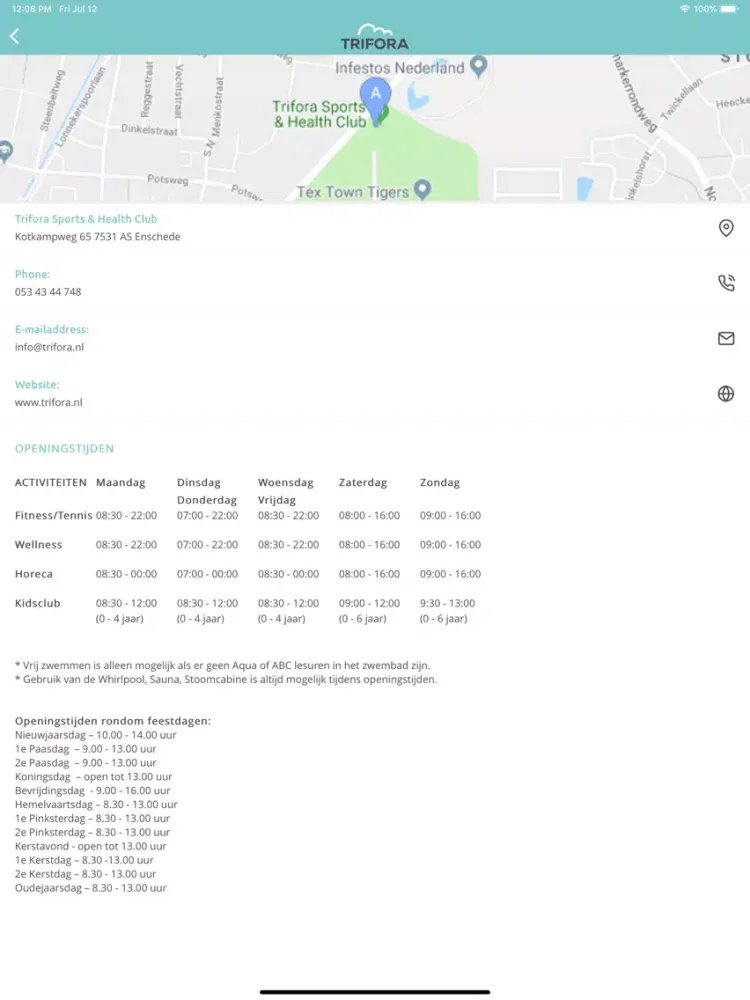This screenshot has height=1000, width=750.
Task: Tap Tex Town Tigers map pin
Action: tap(422, 189)
